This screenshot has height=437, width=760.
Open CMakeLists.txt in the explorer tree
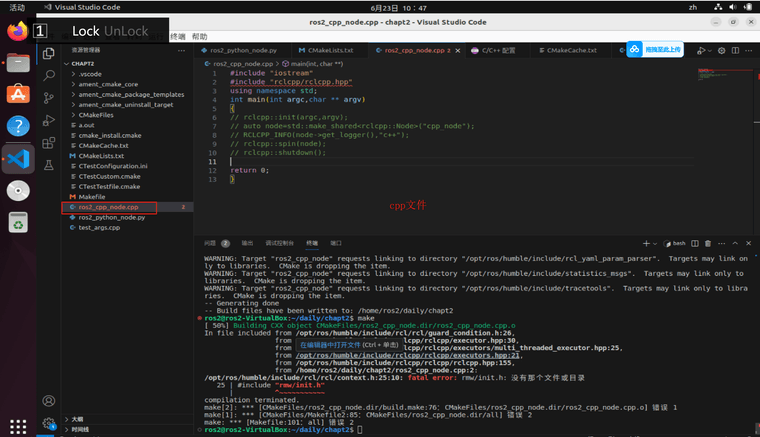pyautogui.click(x=101, y=156)
